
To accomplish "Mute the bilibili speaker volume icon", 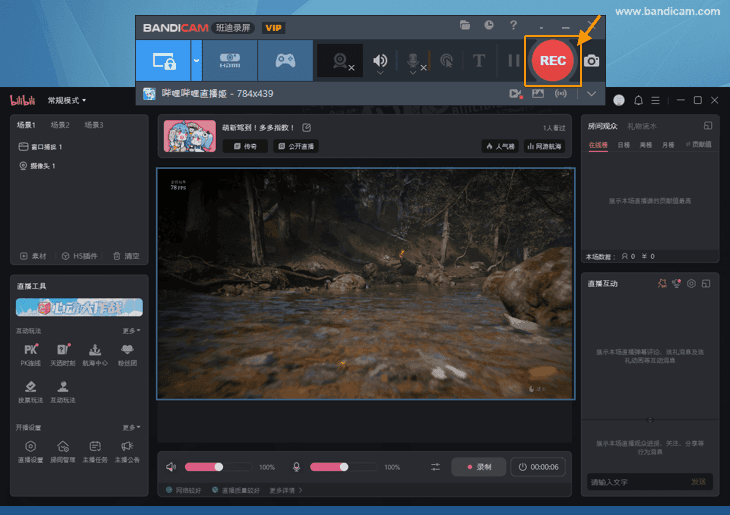I will 171,467.
